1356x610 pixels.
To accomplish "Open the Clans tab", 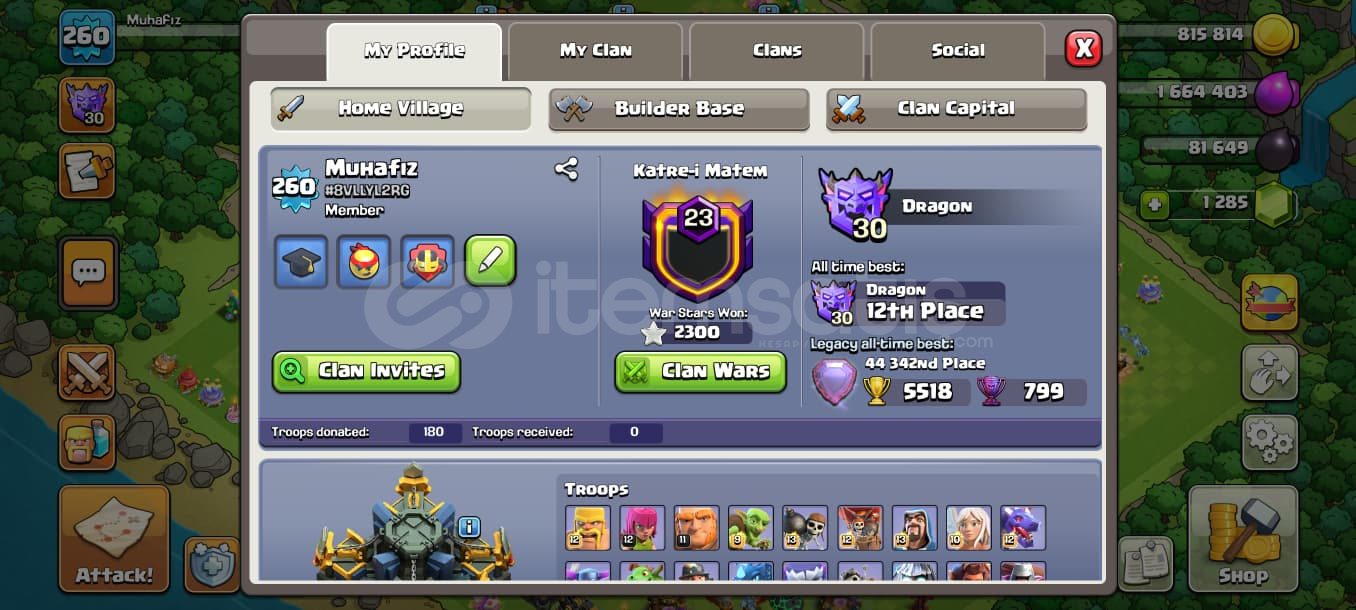I will pyautogui.click(x=777, y=50).
